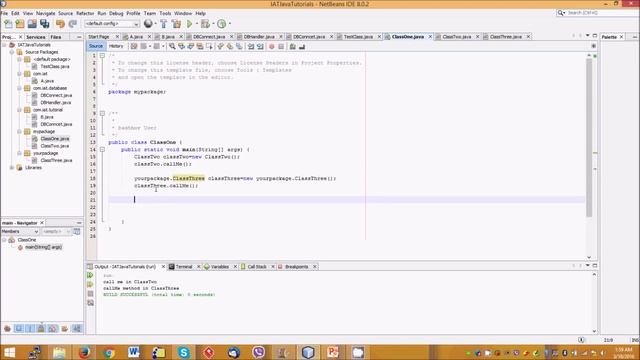Click the Stop square icon in Output panel
This screenshot has height=360, width=640.
90,293
